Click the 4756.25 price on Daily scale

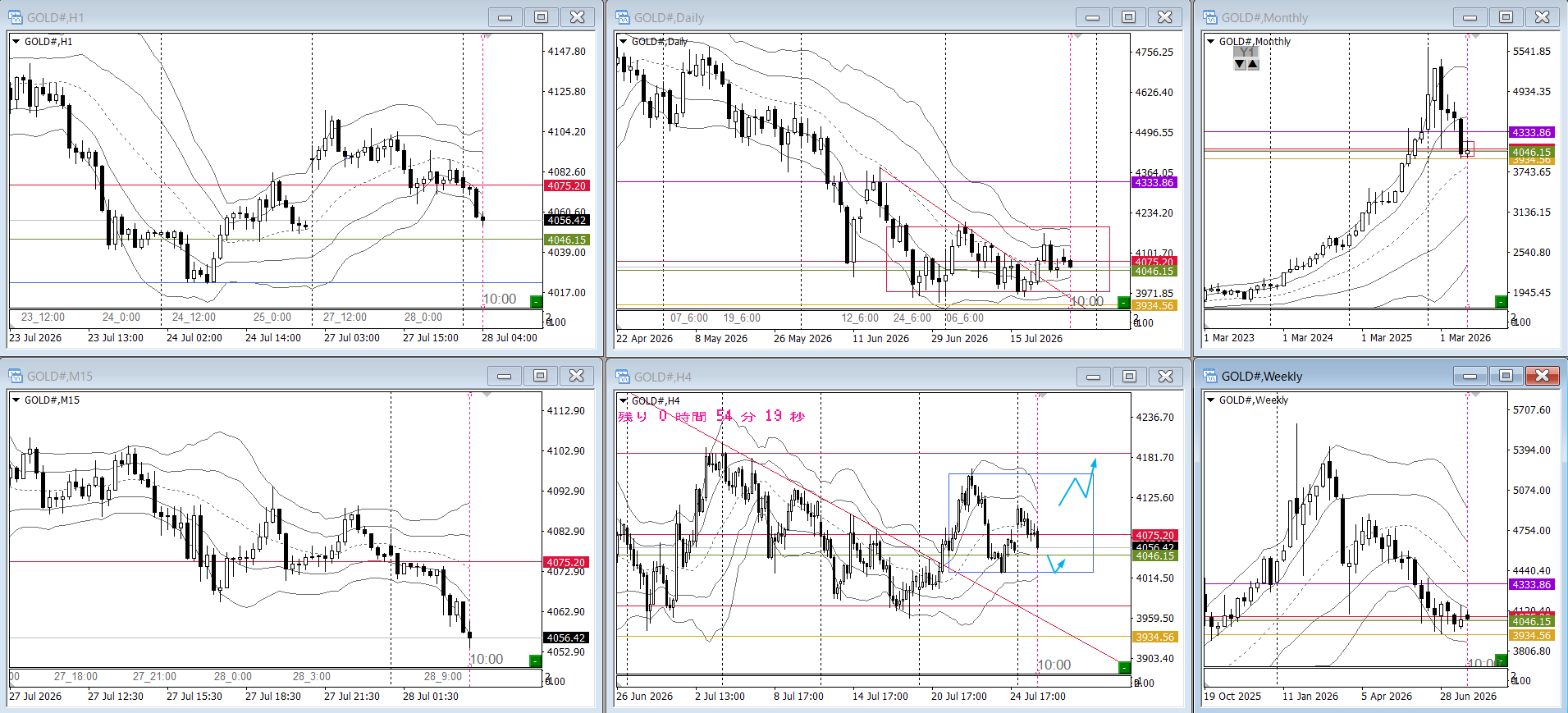pyautogui.click(x=1154, y=53)
